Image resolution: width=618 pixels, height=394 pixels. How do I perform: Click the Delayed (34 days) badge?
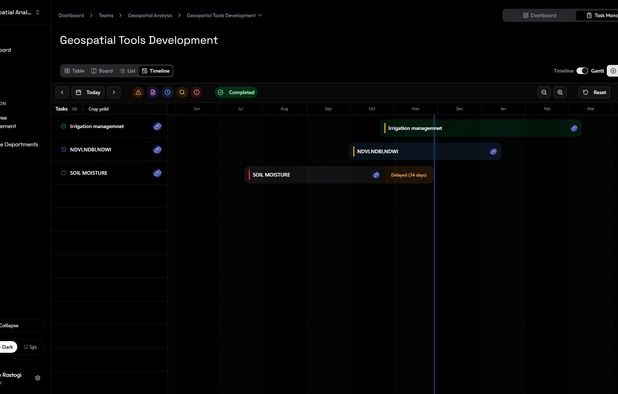[x=408, y=175]
